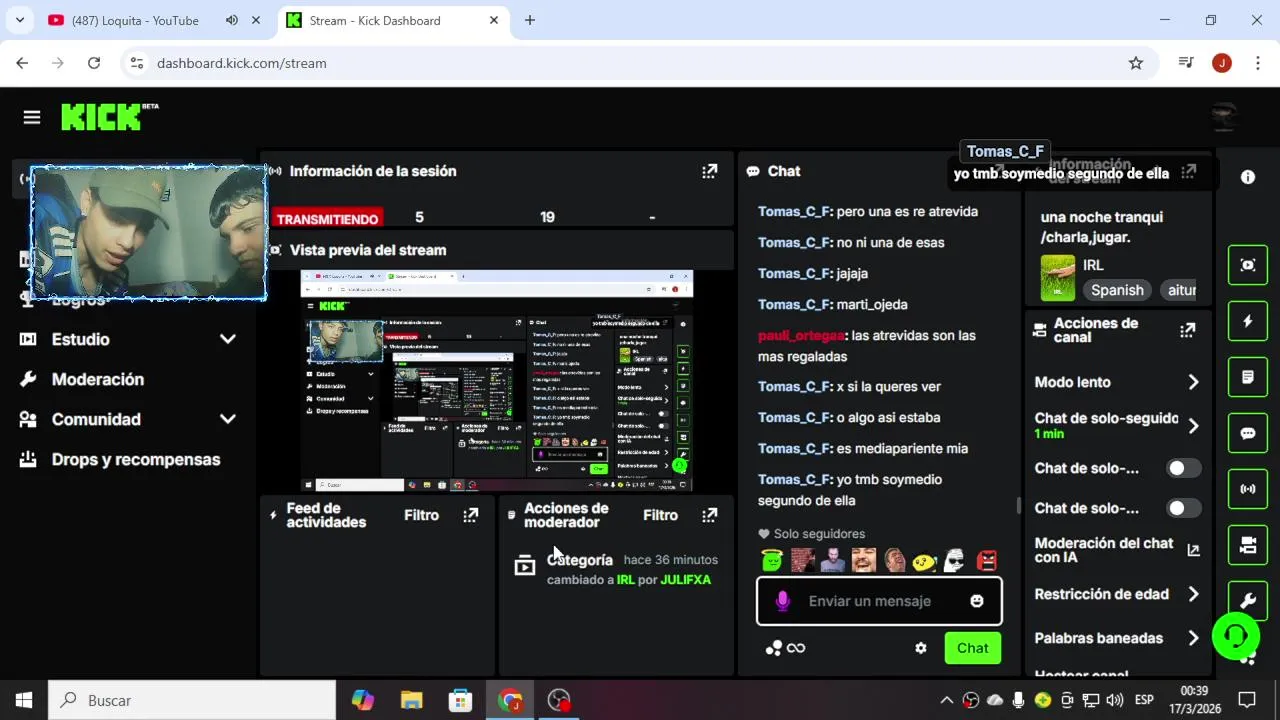
Task: Open File Explorer from the taskbar
Action: [x=411, y=700]
